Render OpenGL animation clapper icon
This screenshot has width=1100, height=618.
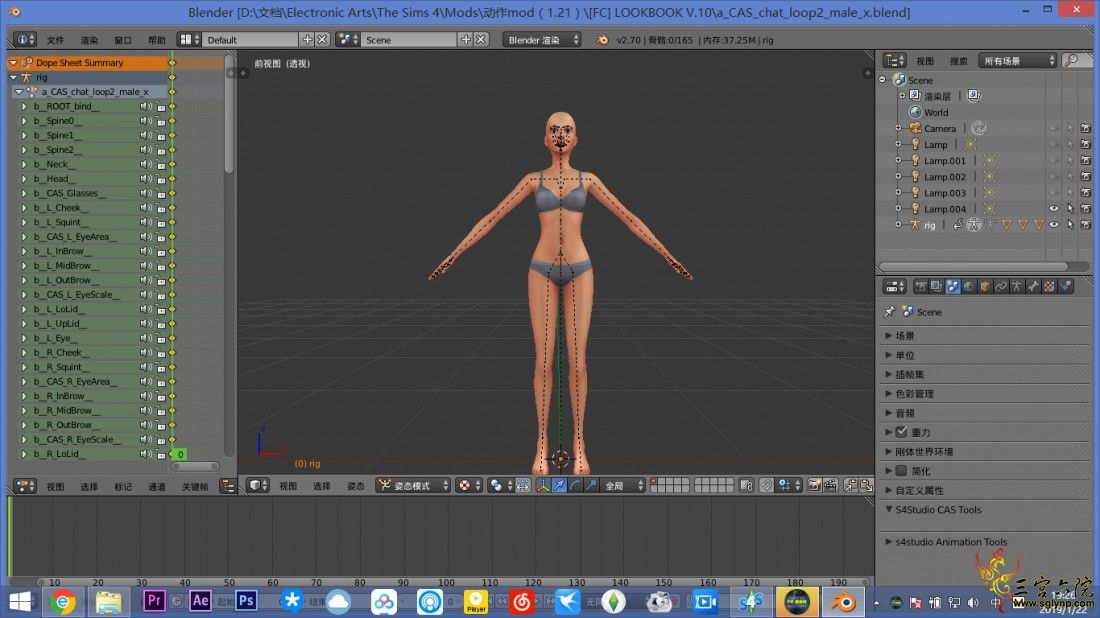830,485
